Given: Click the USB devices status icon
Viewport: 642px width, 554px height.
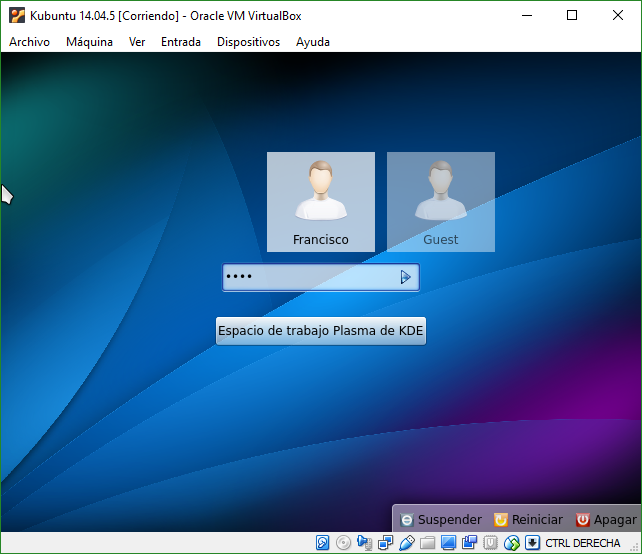Looking at the screenshot, I should (x=407, y=543).
